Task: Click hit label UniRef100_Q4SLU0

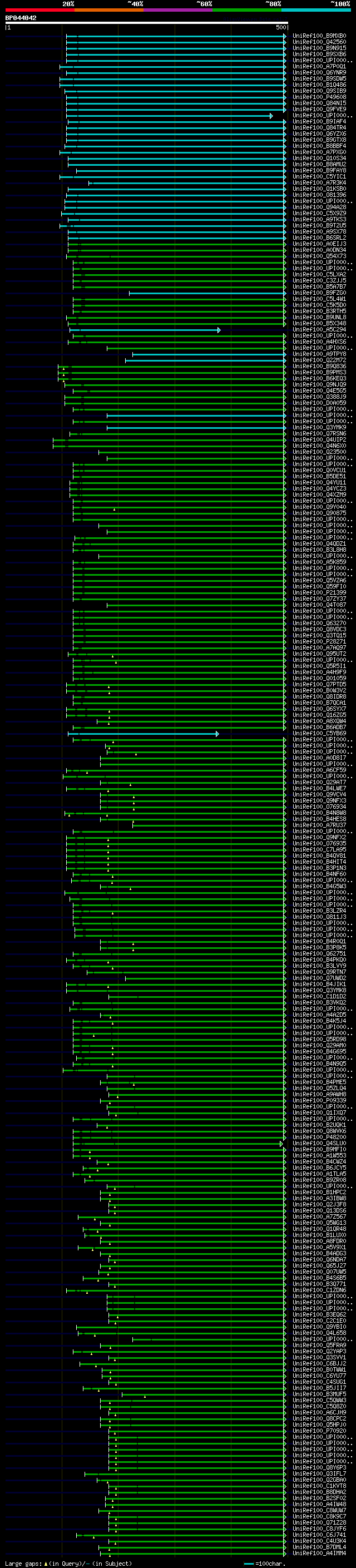Action: click(x=319, y=1144)
